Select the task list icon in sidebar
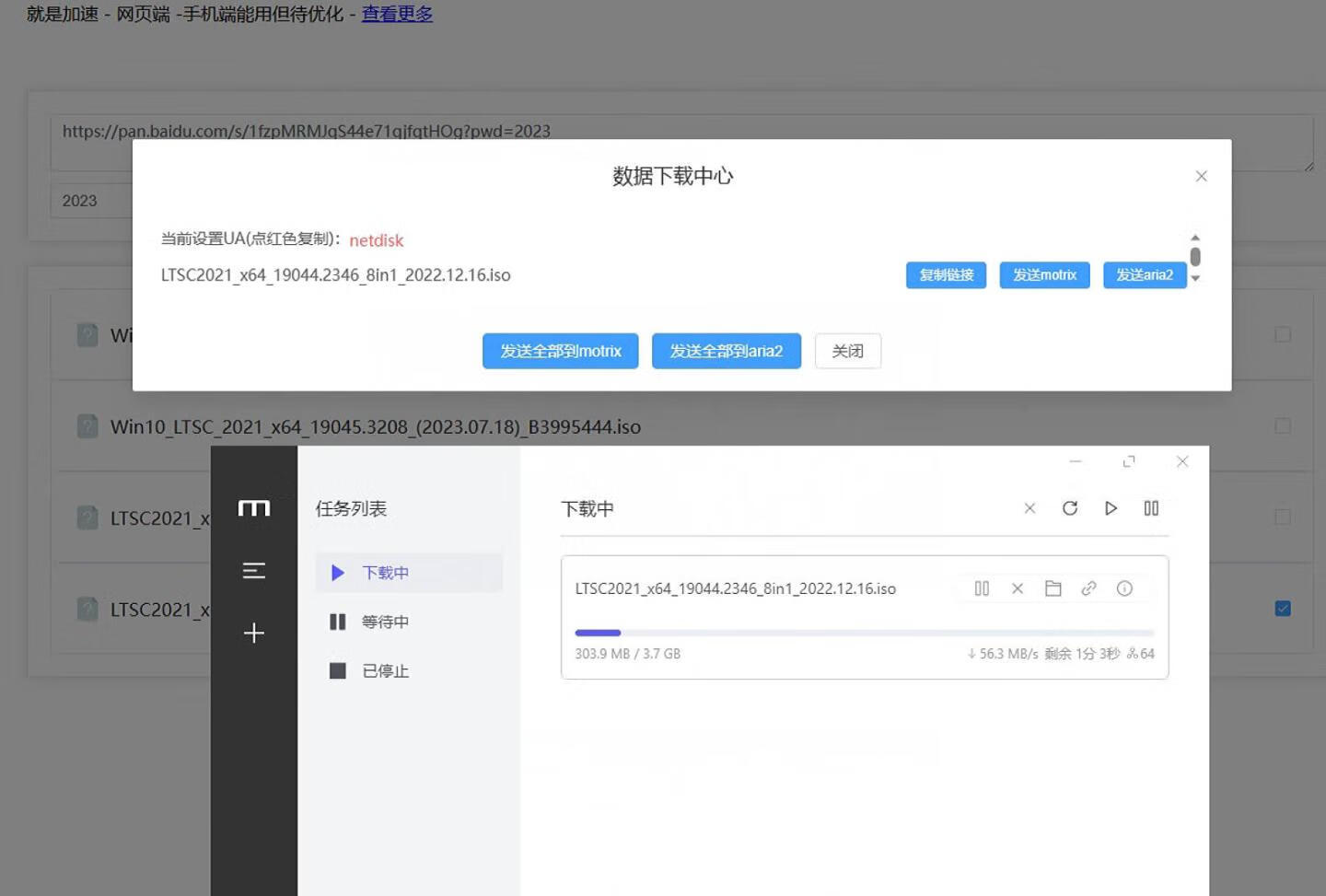The image size is (1326, 896). click(x=254, y=571)
